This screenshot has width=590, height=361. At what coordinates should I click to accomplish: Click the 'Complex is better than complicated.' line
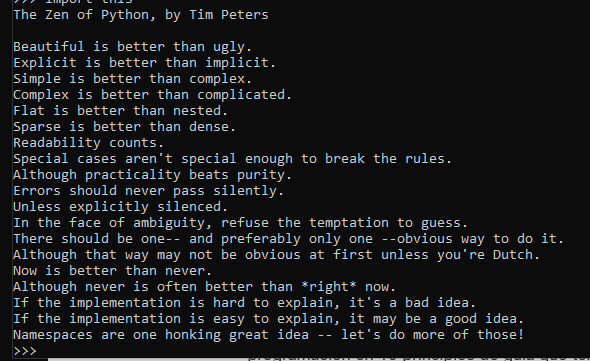click(x=152, y=95)
